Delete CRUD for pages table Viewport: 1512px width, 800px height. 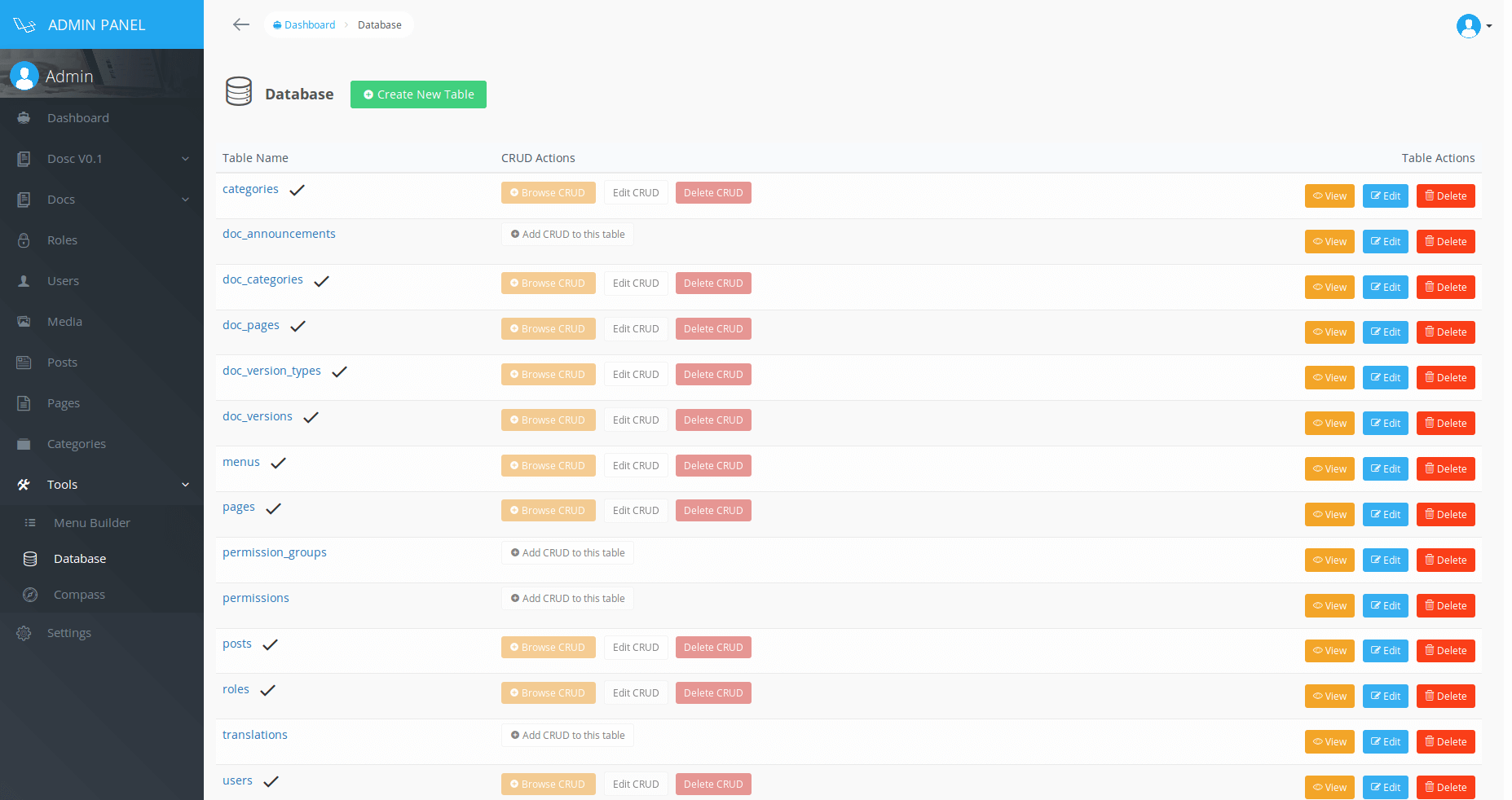(713, 511)
